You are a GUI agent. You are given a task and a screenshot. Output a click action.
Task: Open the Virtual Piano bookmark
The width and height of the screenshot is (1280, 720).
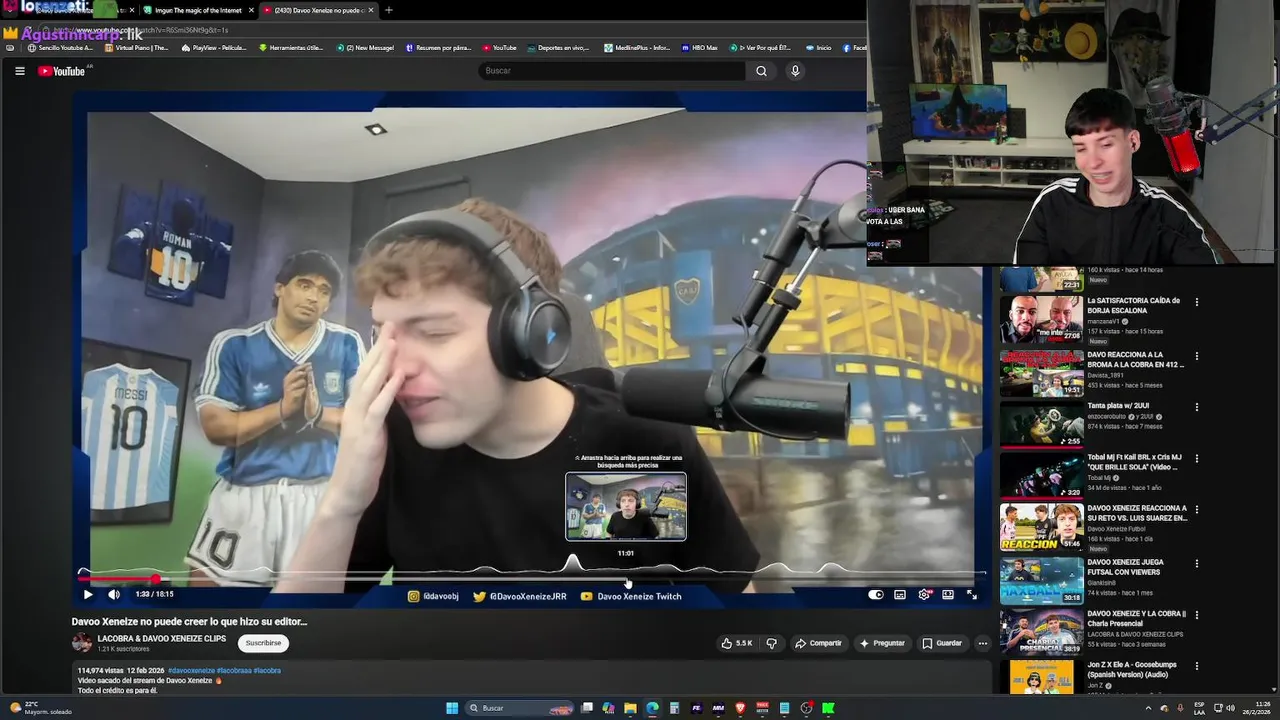[x=137, y=47]
